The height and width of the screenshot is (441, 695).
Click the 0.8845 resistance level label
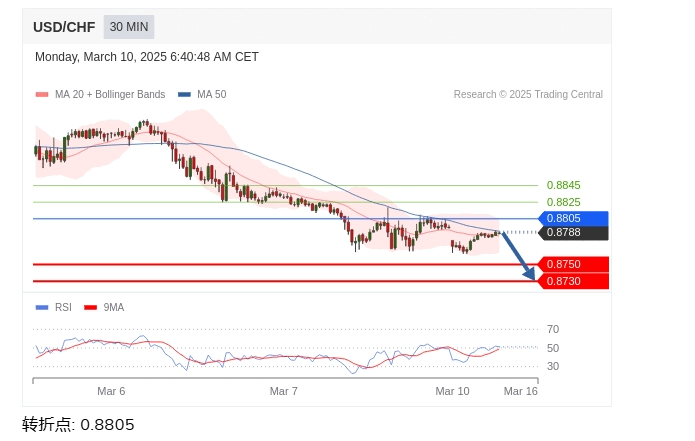click(x=563, y=185)
